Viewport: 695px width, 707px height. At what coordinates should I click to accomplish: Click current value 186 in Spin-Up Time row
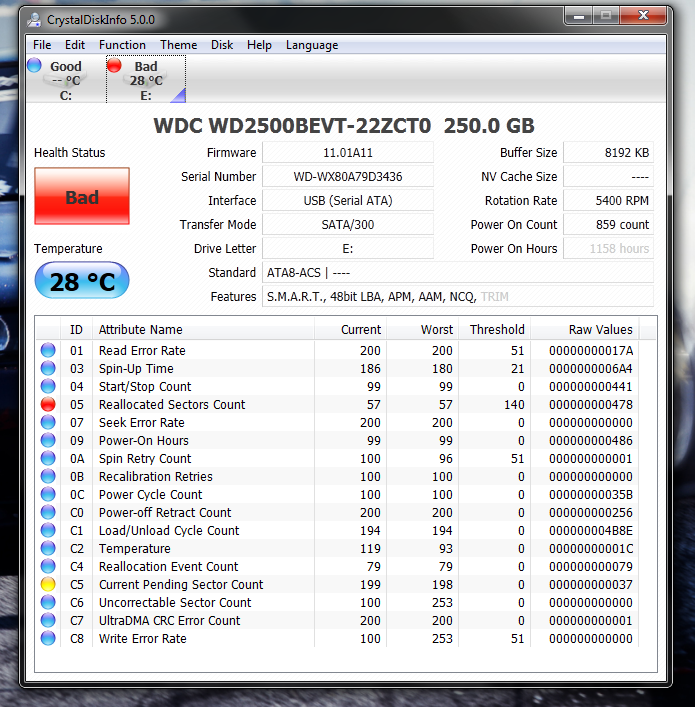[370, 368]
